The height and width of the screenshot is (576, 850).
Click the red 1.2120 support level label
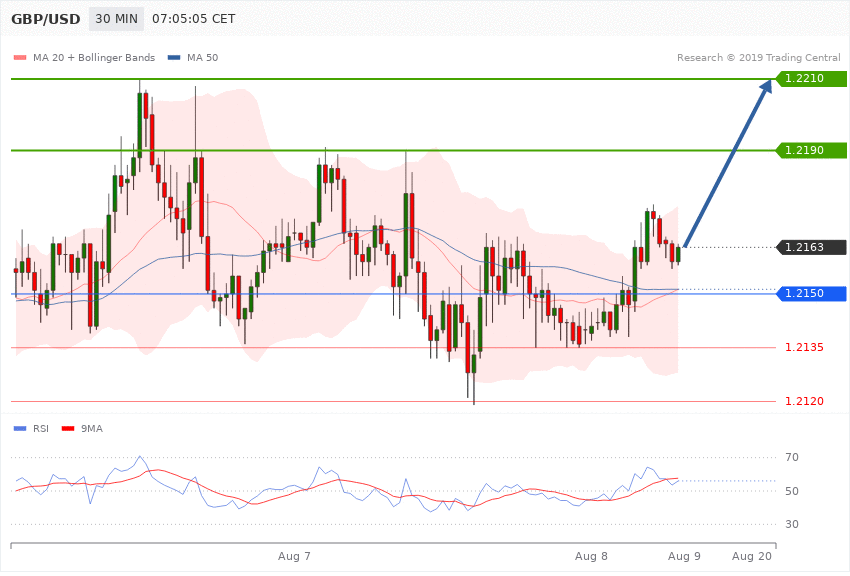coord(804,402)
